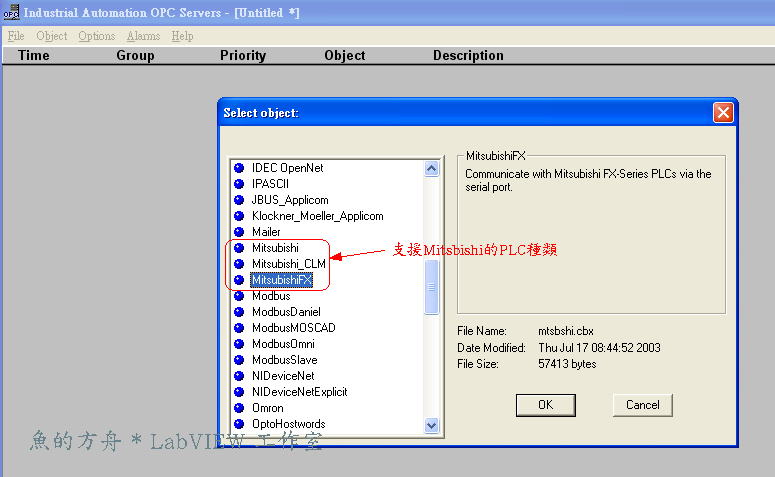Click the blue icon beside Omron
This screenshot has height=477, width=775.
[239, 408]
